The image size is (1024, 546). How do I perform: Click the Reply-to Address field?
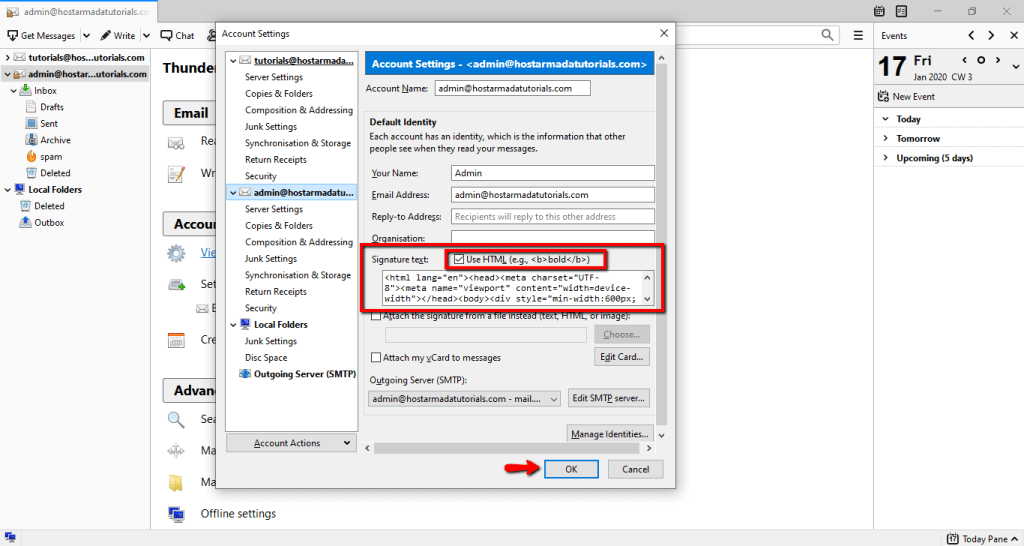(x=552, y=217)
